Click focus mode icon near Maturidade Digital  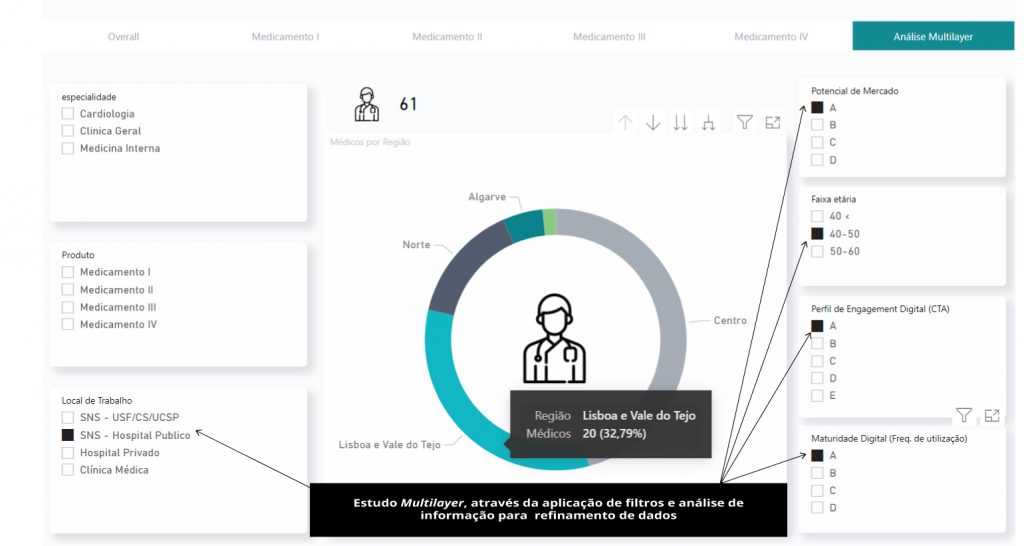click(x=992, y=415)
